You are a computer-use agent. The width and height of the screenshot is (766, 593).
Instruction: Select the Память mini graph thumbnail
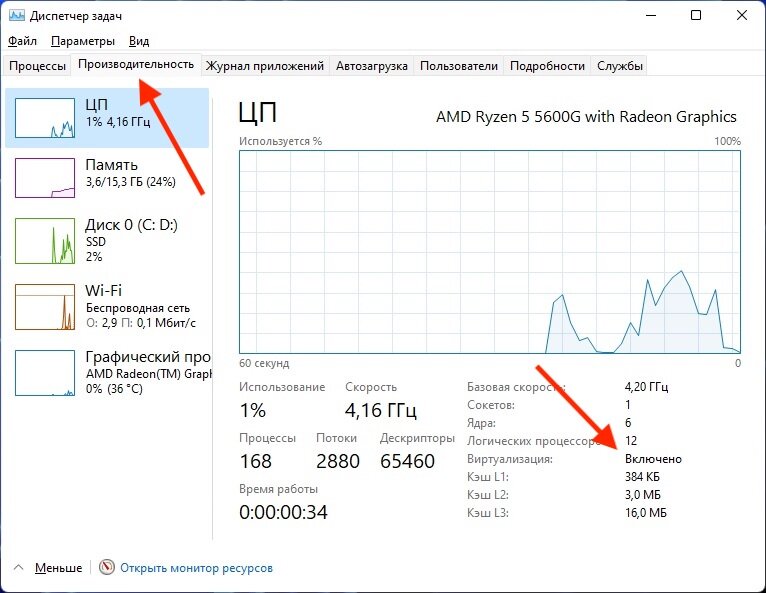[45, 178]
